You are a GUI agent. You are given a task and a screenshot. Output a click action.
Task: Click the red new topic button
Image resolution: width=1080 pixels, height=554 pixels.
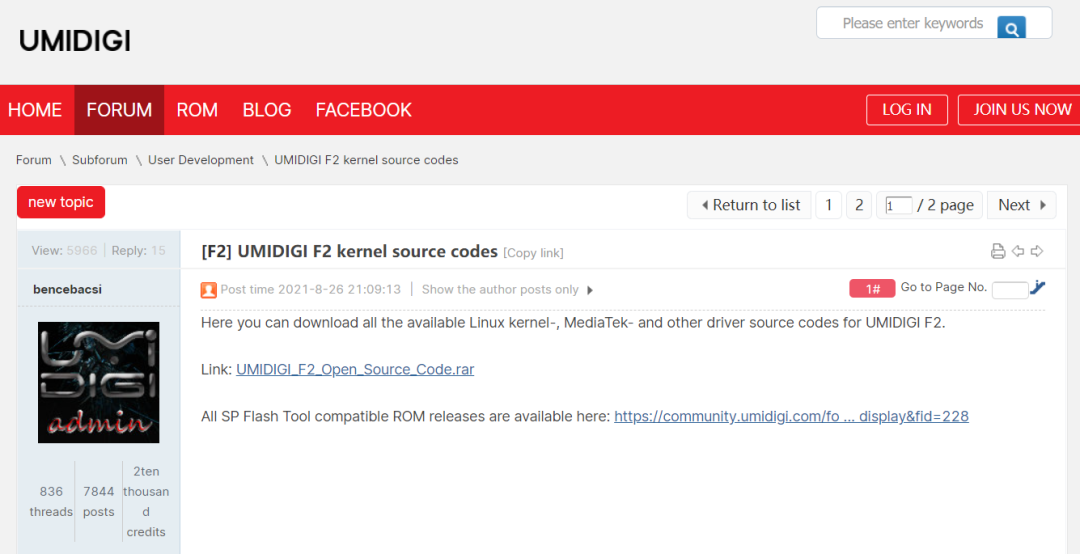point(61,202)
